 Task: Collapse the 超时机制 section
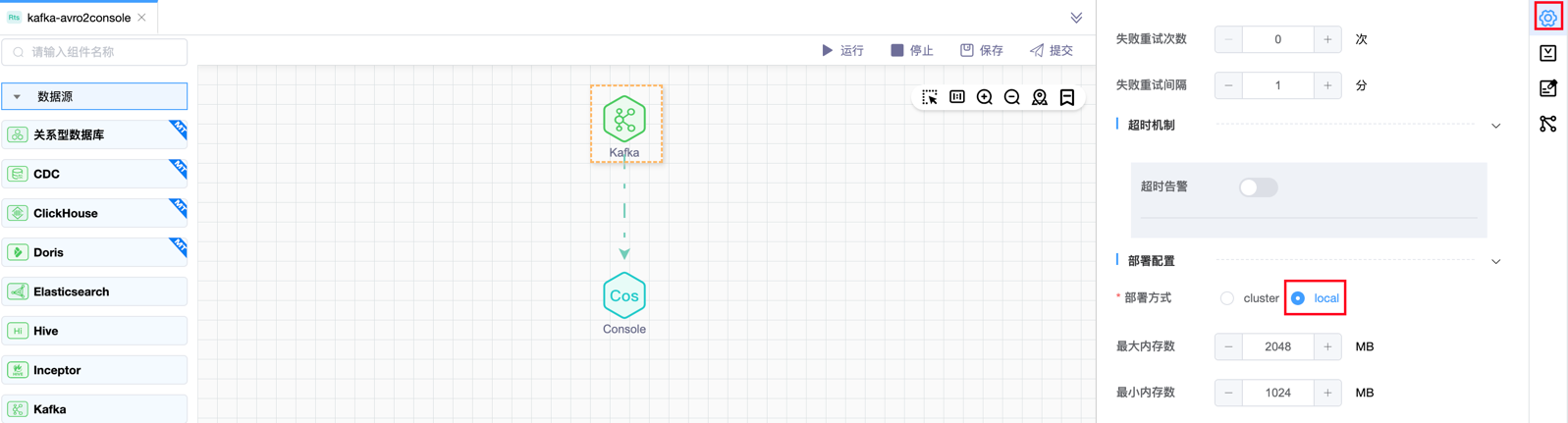(1495, 126)
